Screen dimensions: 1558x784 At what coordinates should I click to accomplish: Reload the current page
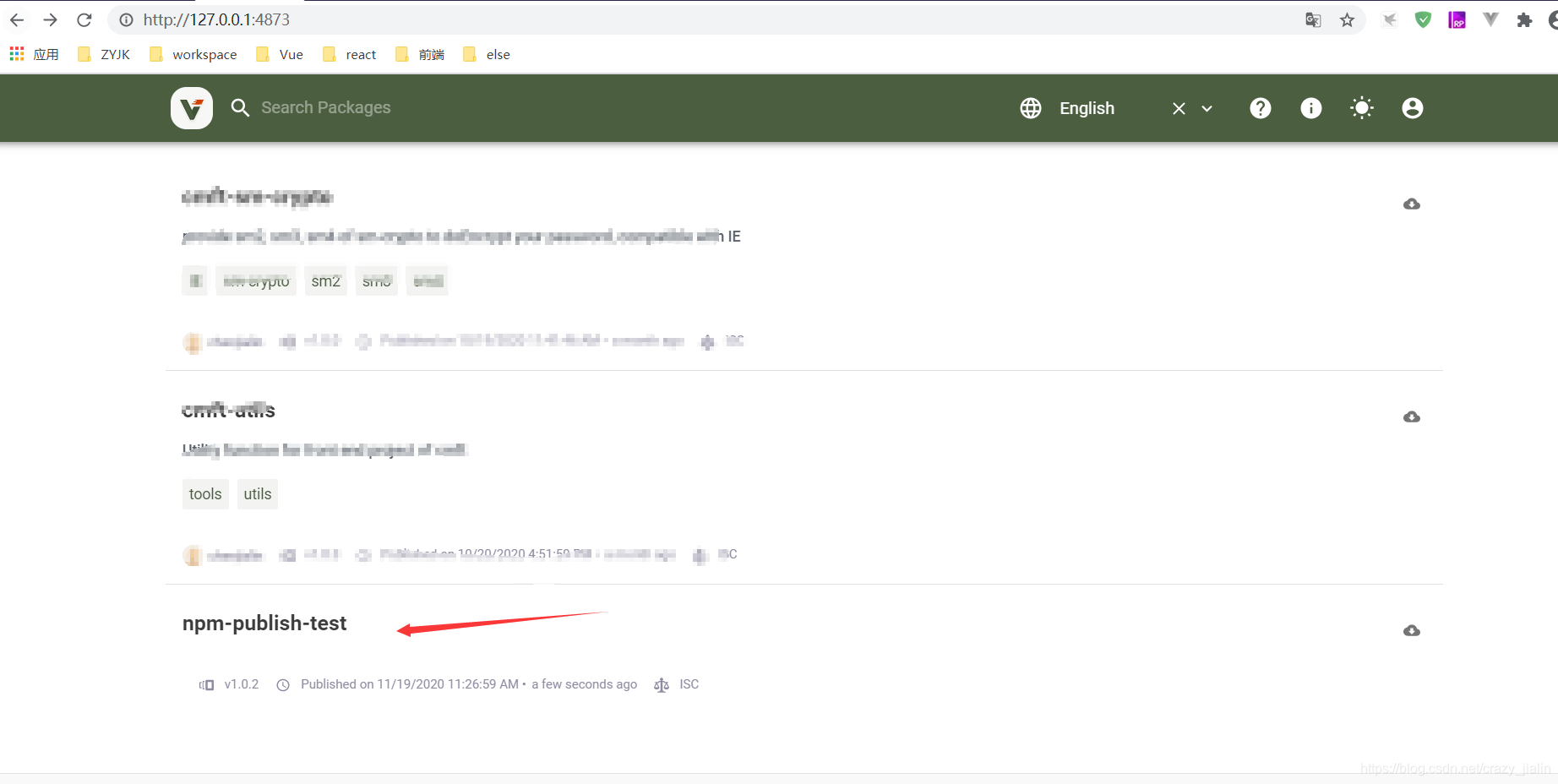click(x=84, y=19)
